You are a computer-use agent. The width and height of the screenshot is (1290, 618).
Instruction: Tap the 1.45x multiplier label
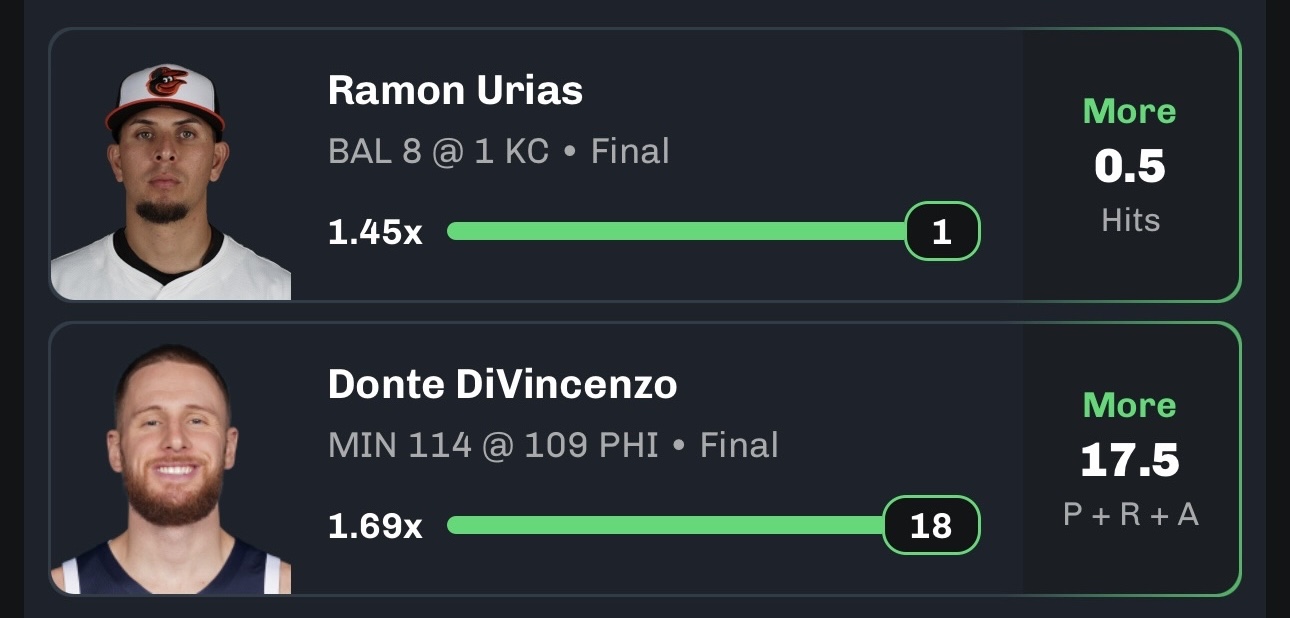pyautogui.click(x=375, y=232)
